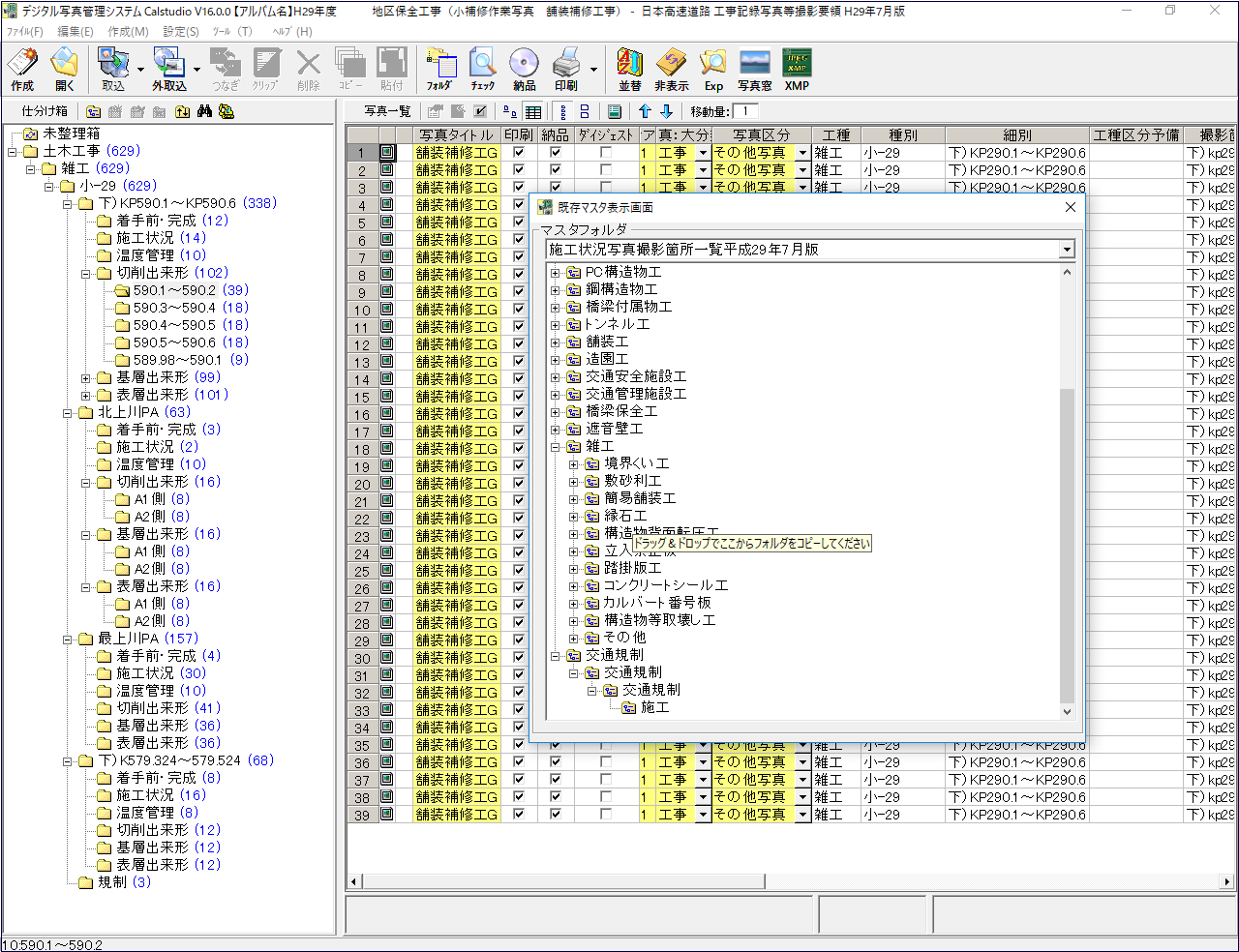Screen dimensions: 1239x952
Task: Toggle 納品 checkbox in row 2
Action: (556, 169)
